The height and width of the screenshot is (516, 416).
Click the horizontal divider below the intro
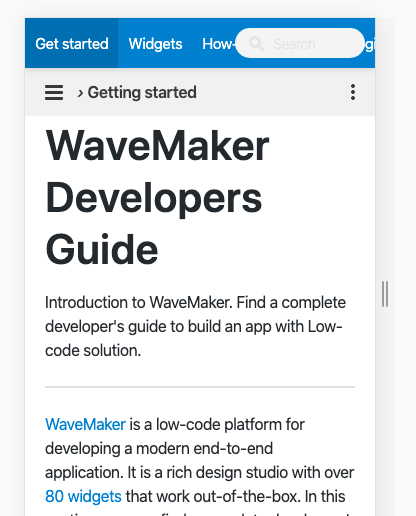pos(200,387)
